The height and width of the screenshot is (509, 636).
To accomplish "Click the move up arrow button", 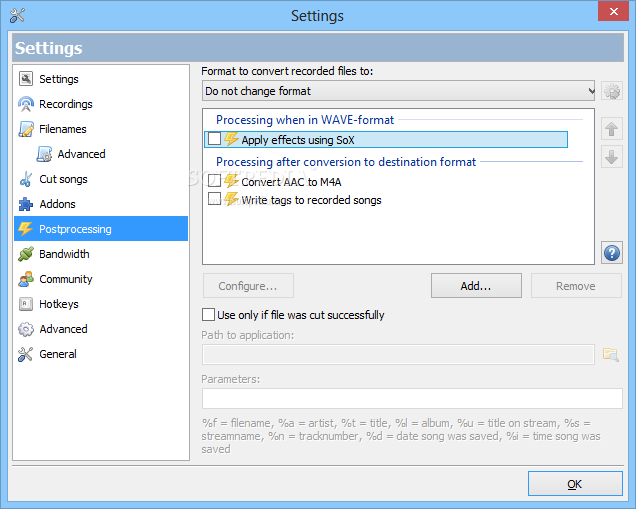I will click(612, 129).
